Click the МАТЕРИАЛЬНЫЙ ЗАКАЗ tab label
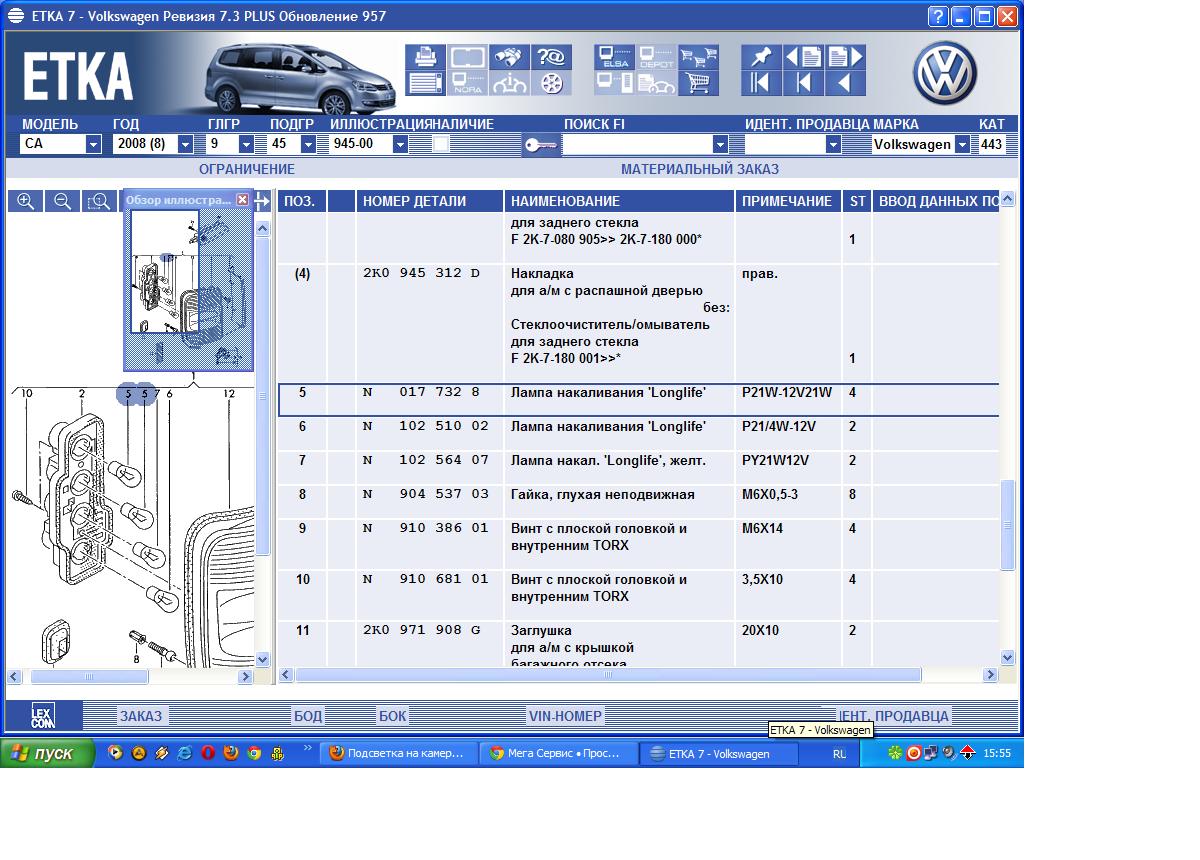This screenshot has height=860, width=1200. pyautogui.click(x=700, y=169)
